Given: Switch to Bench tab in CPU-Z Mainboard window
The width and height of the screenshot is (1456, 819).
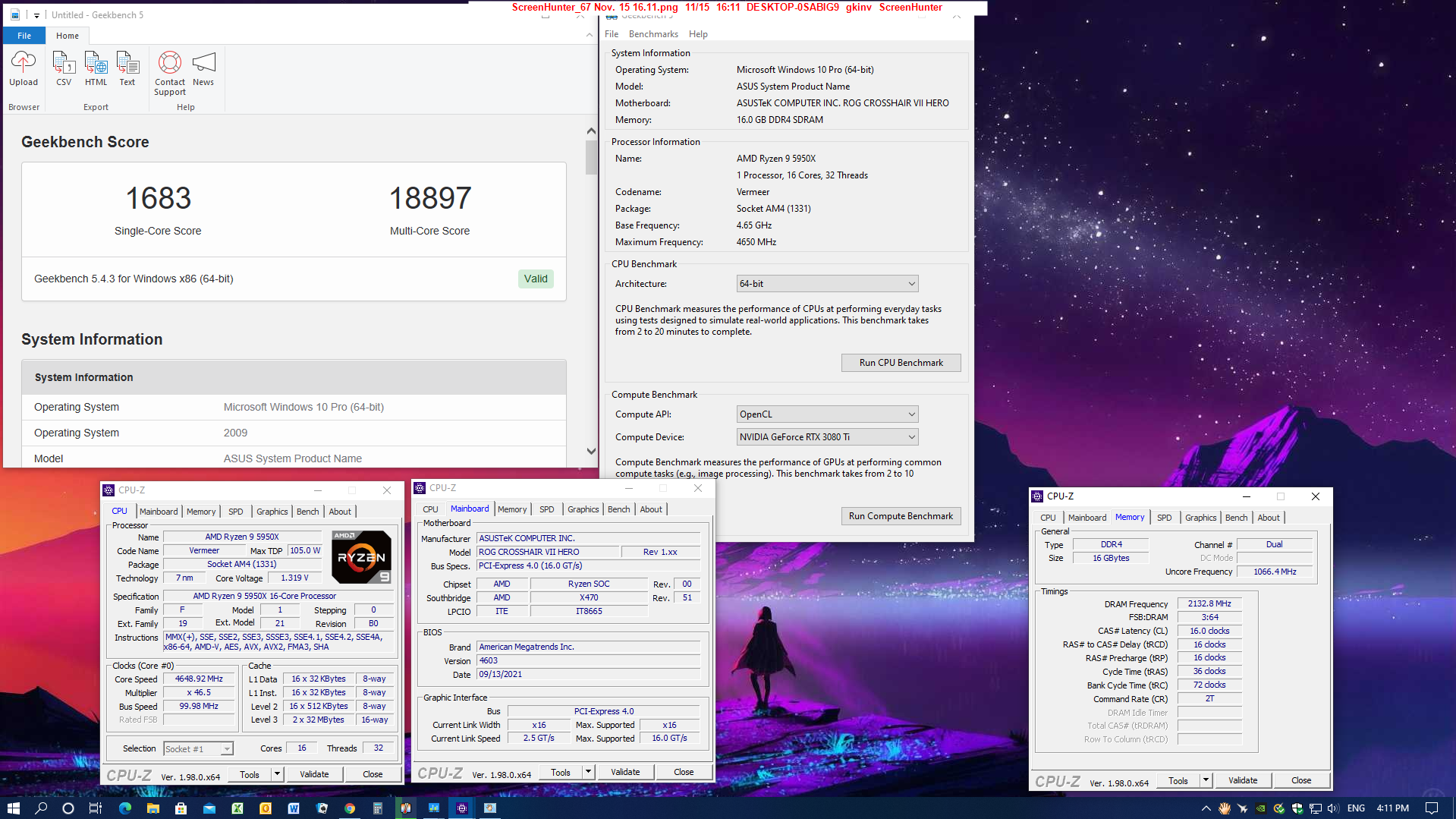Looking at the screenshot, I should [x=618, y=509].
